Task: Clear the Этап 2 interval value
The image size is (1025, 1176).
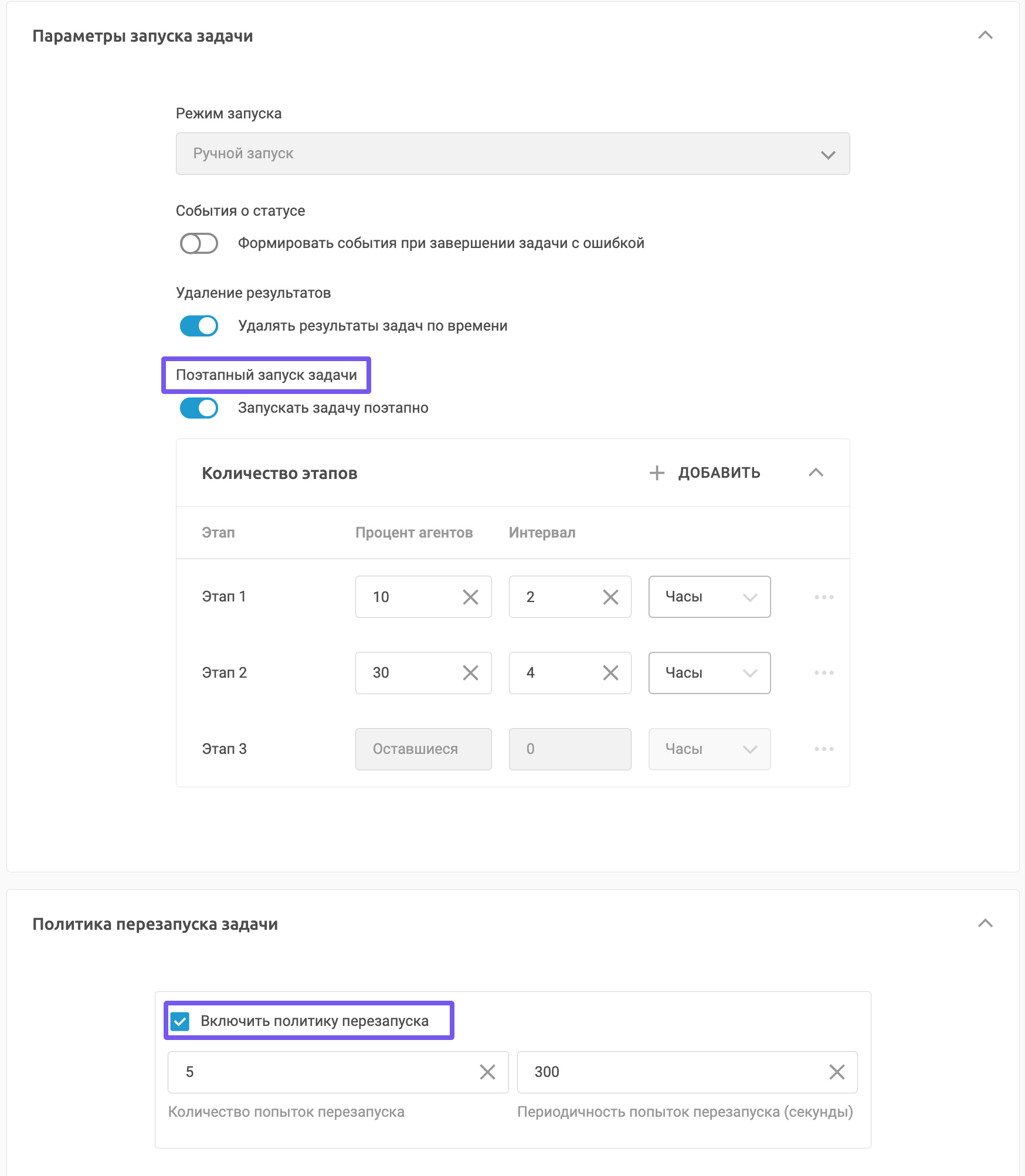Action: pos(610,673)
